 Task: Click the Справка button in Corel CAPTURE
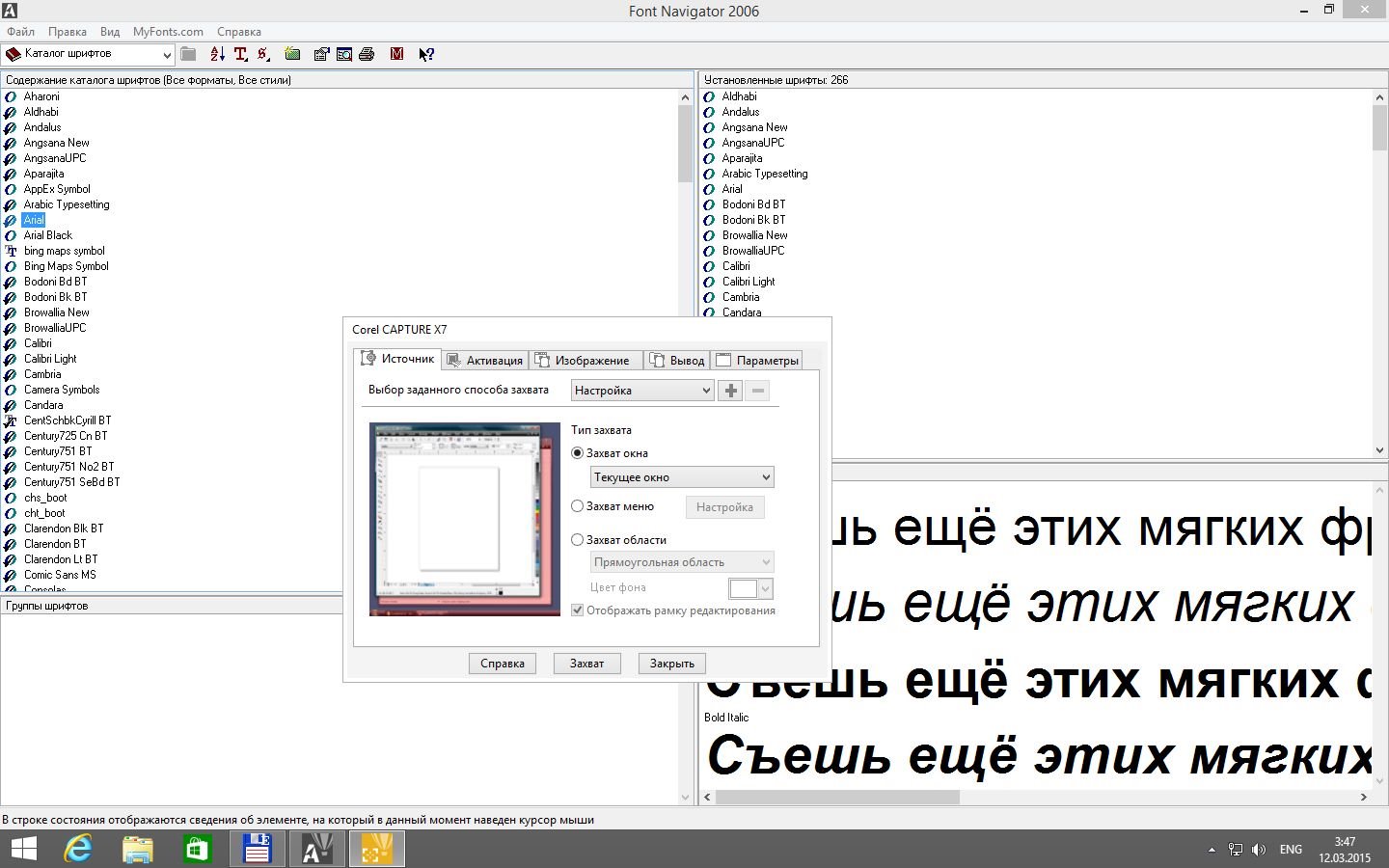click(x=502, y=664)
